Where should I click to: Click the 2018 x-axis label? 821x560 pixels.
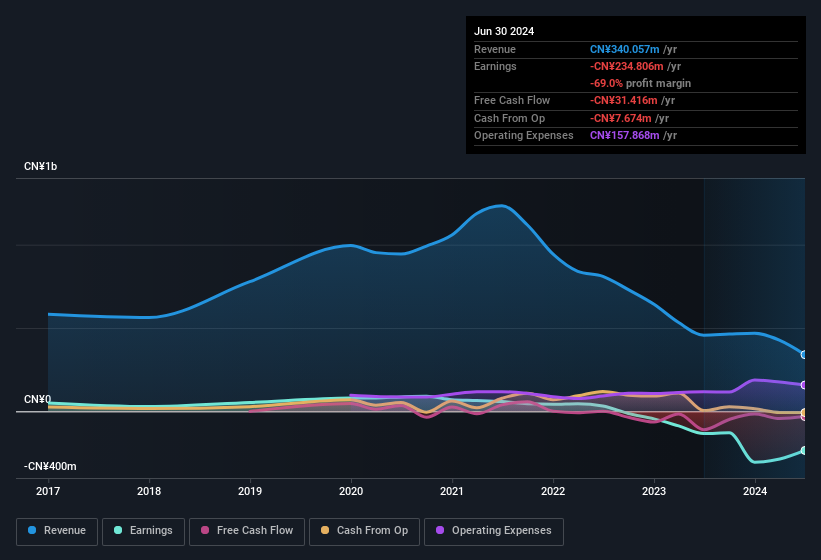pos(149,491)
